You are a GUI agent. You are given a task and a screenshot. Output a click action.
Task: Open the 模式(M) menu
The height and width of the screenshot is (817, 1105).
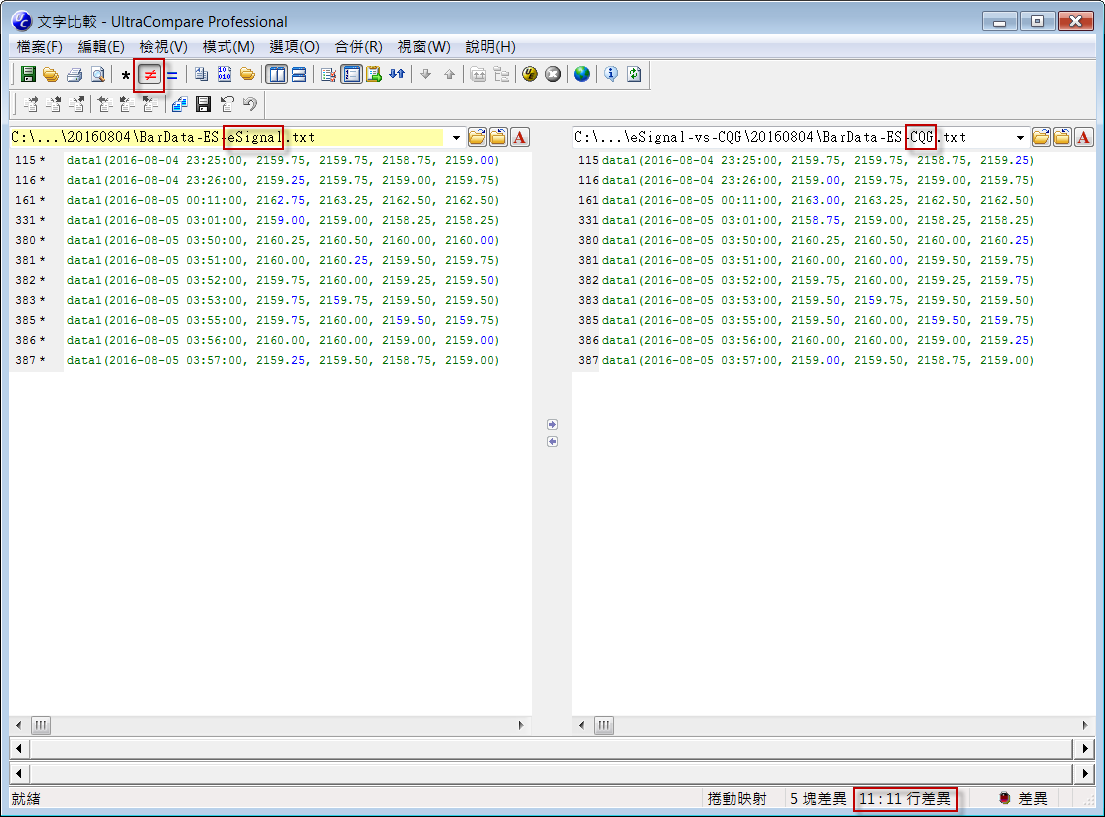(x=228, y=47)
